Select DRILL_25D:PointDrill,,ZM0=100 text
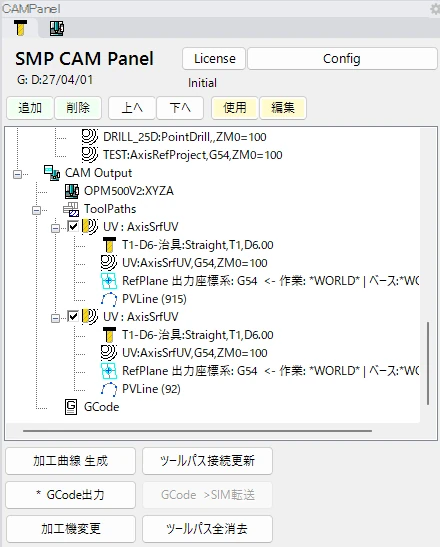This screenshot has width=440, height=547. click(185, 137)
